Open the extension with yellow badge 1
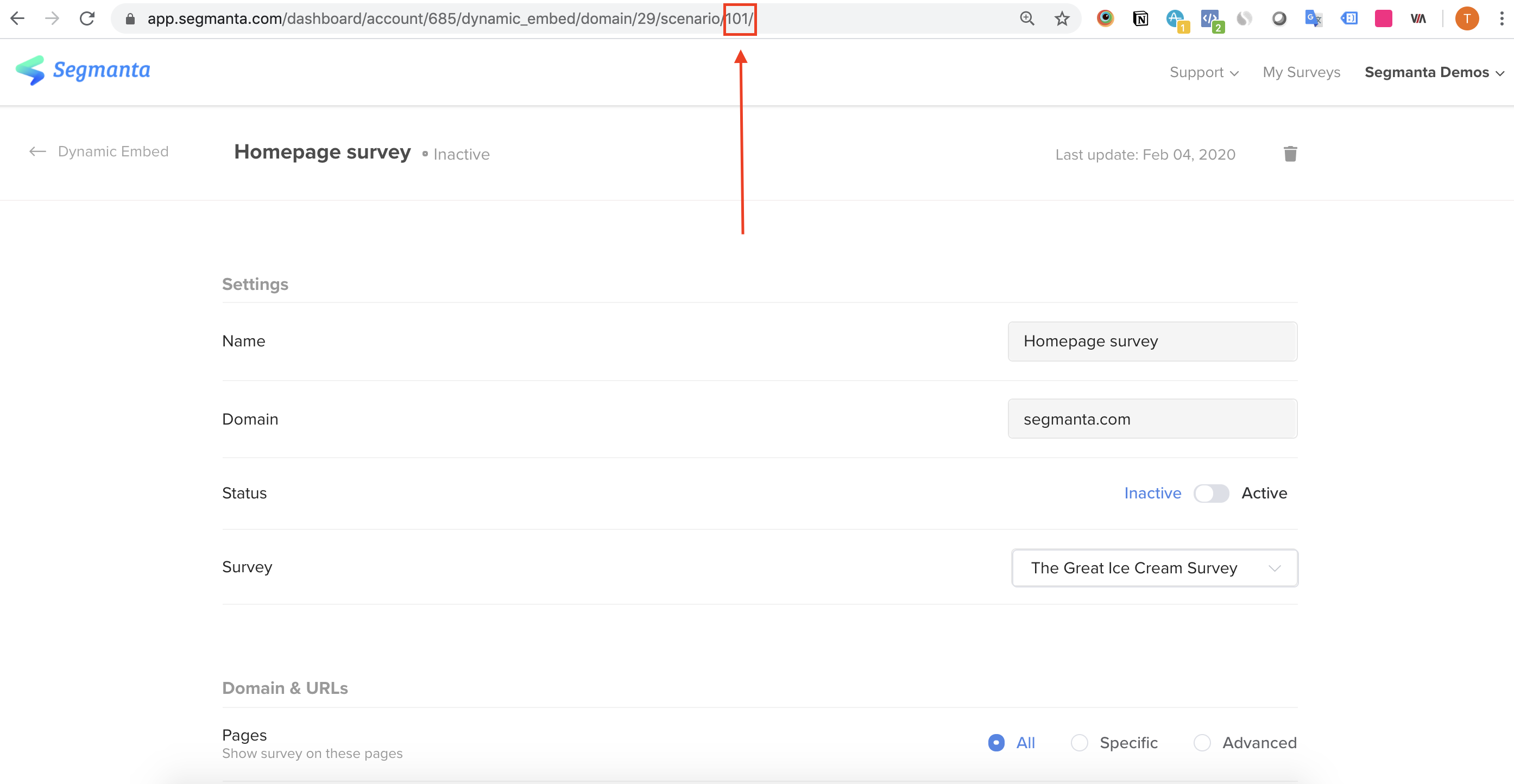This screenshot has width=1514, height=784. coord(1177,20)
